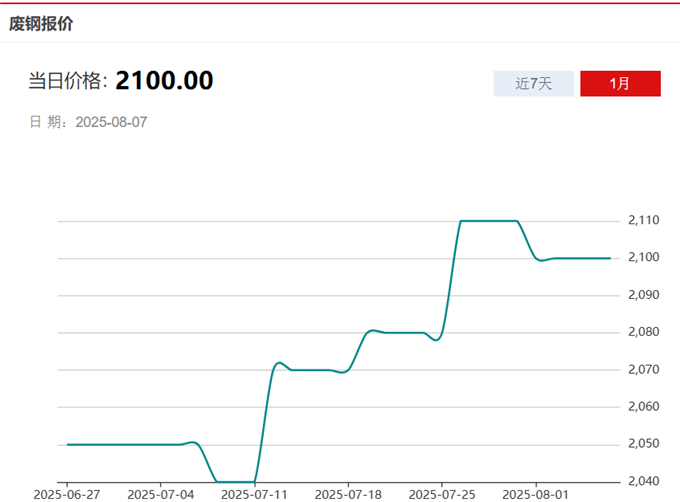The image size is (680, 502).
Task: Select the 2025-08-01 x-axis label
Action: 536,494
